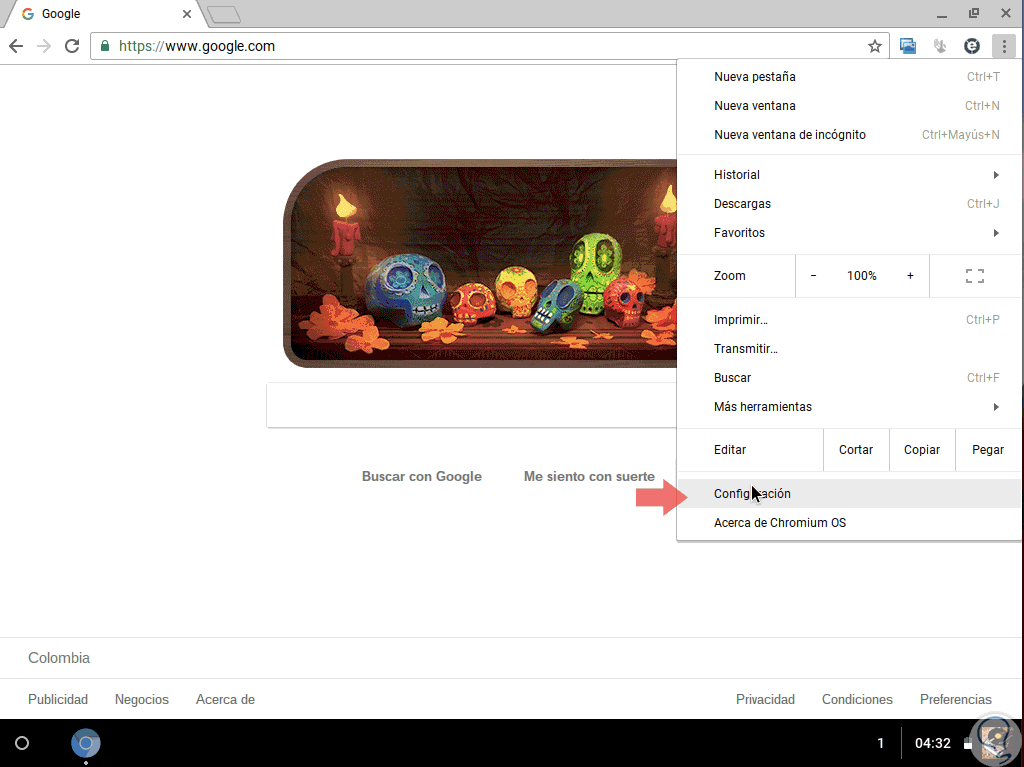Open Condiciones link
The image size is (1024, 767).
click(857, 699)
